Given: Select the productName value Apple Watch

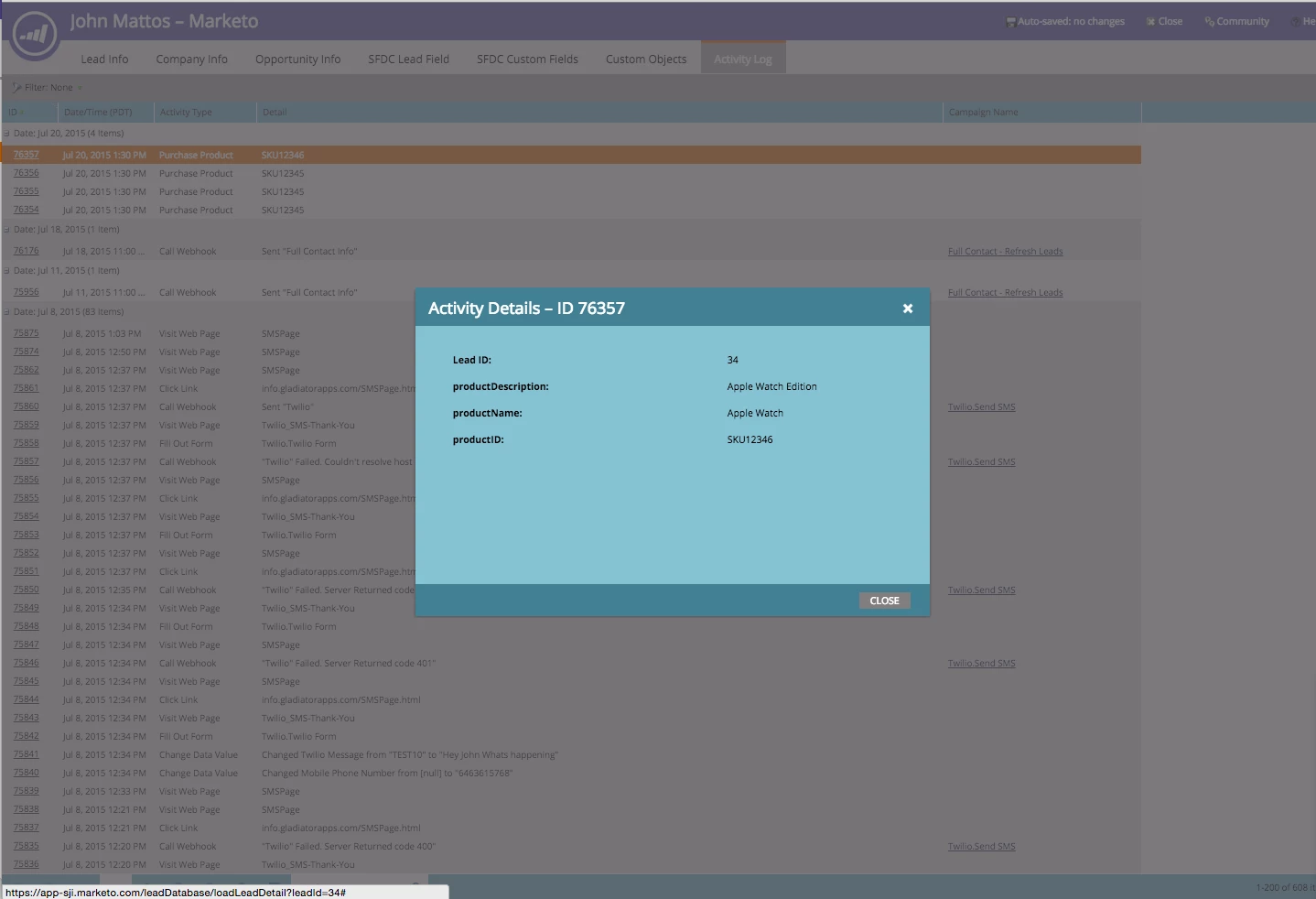Looking at the screenshot, I should click(755, 413).
